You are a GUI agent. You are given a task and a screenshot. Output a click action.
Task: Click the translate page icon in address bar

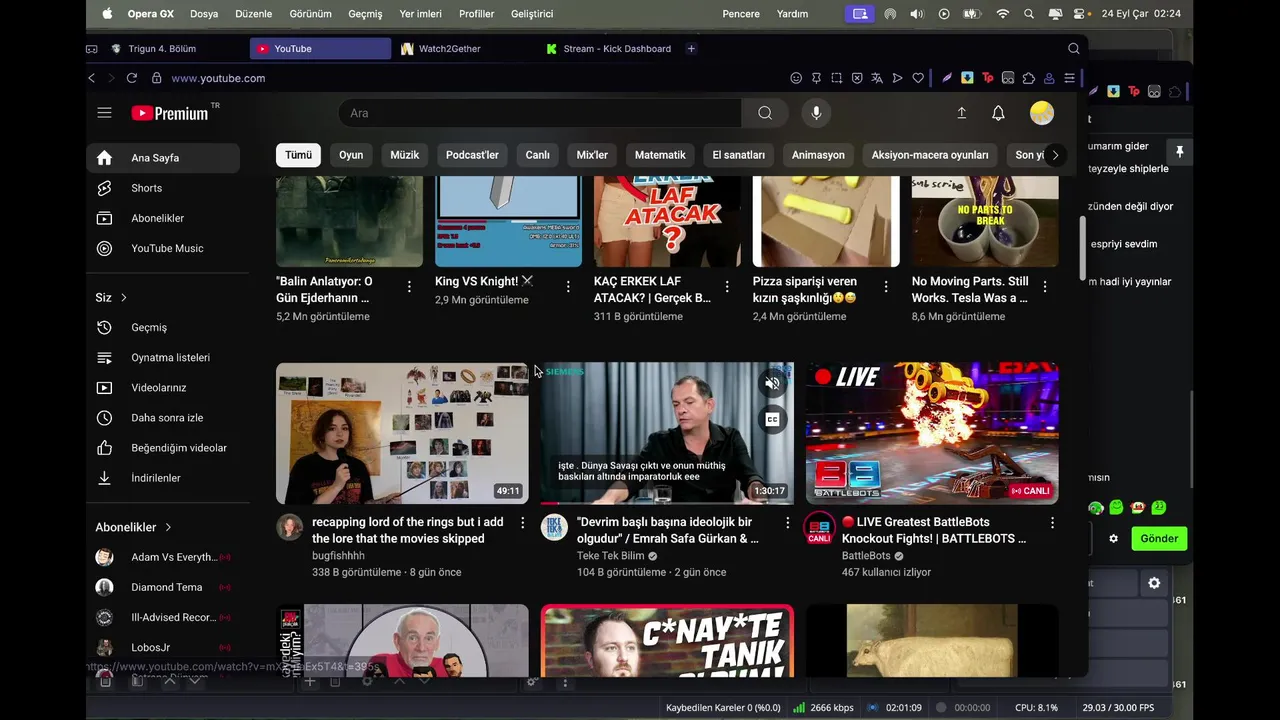[877, 78]
